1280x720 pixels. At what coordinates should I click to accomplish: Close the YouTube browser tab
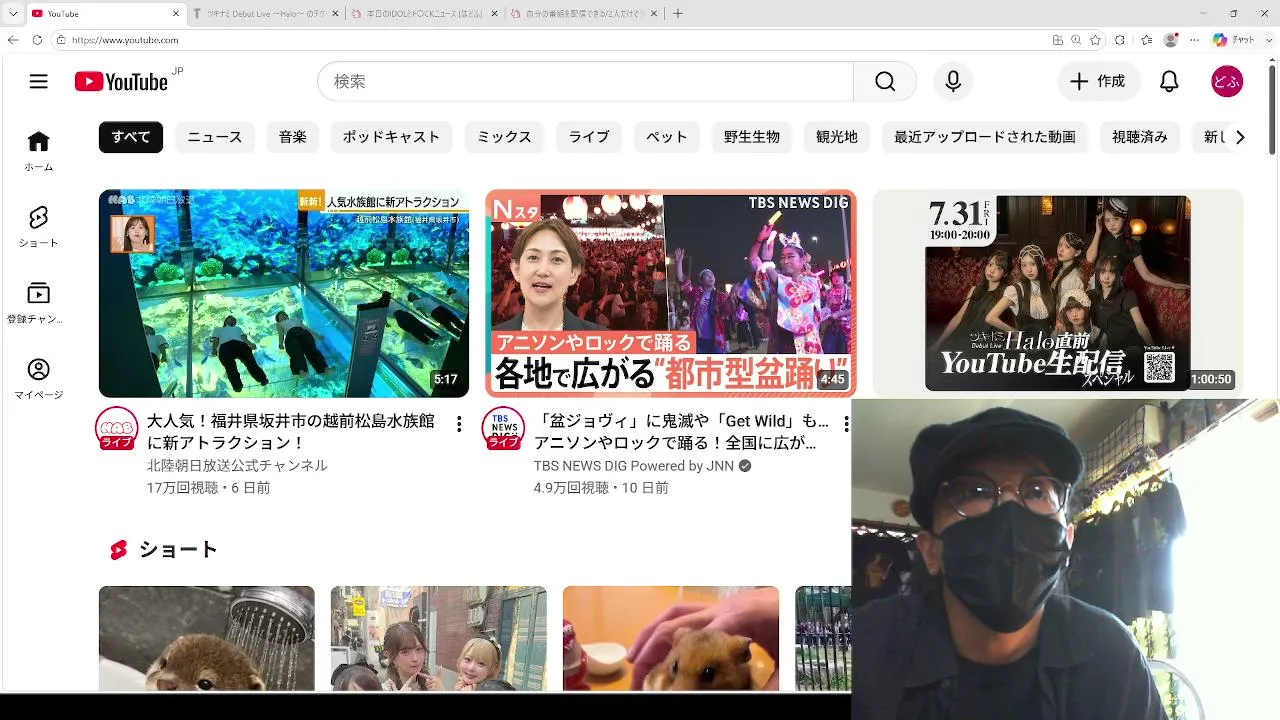[x=176, y=13]
